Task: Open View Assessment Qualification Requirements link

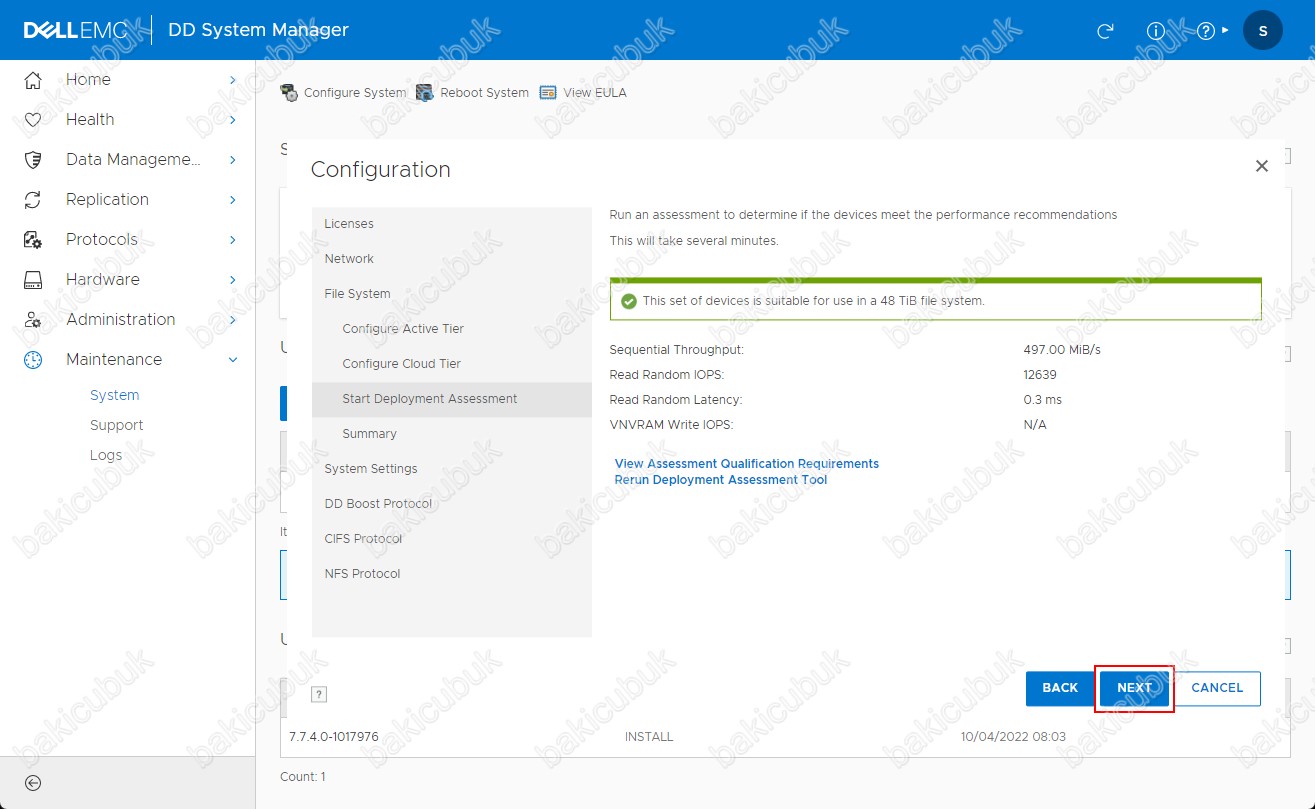Action: [747, 464]
